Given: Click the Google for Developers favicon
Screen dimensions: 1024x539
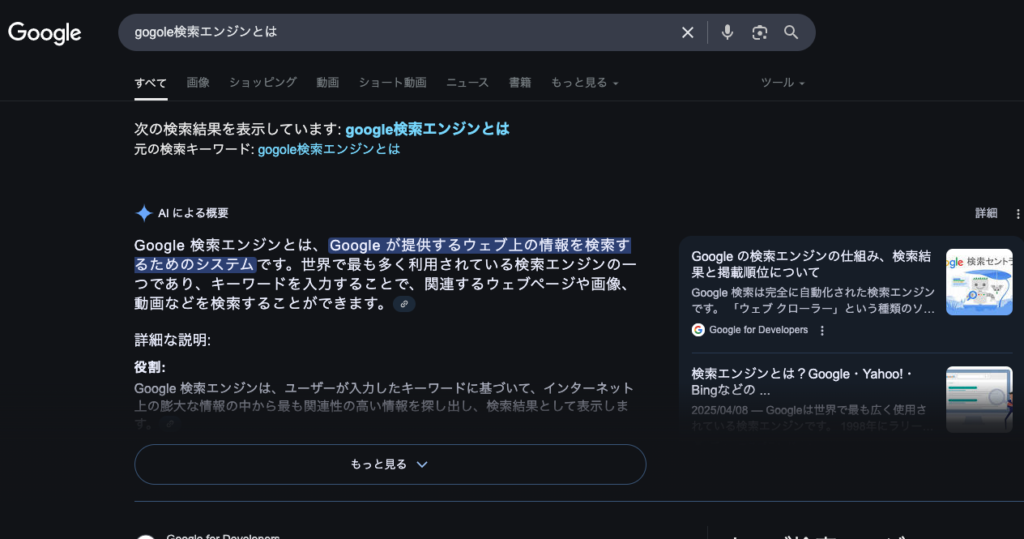Looking at the screenshot, I should point(698,330).
